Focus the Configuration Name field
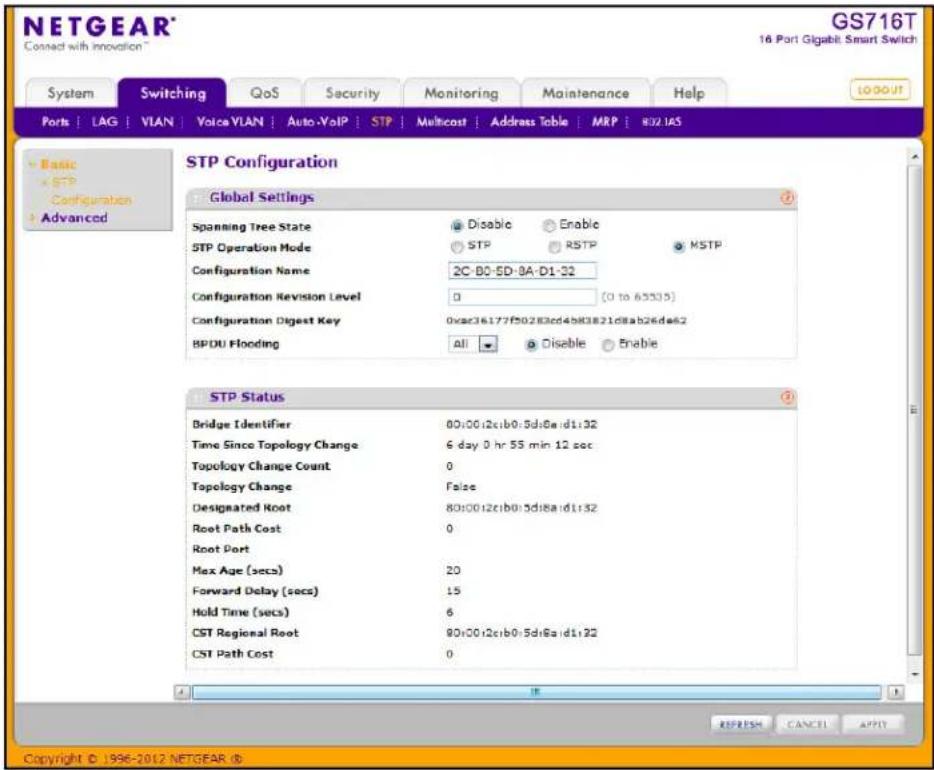 (522, 271)
